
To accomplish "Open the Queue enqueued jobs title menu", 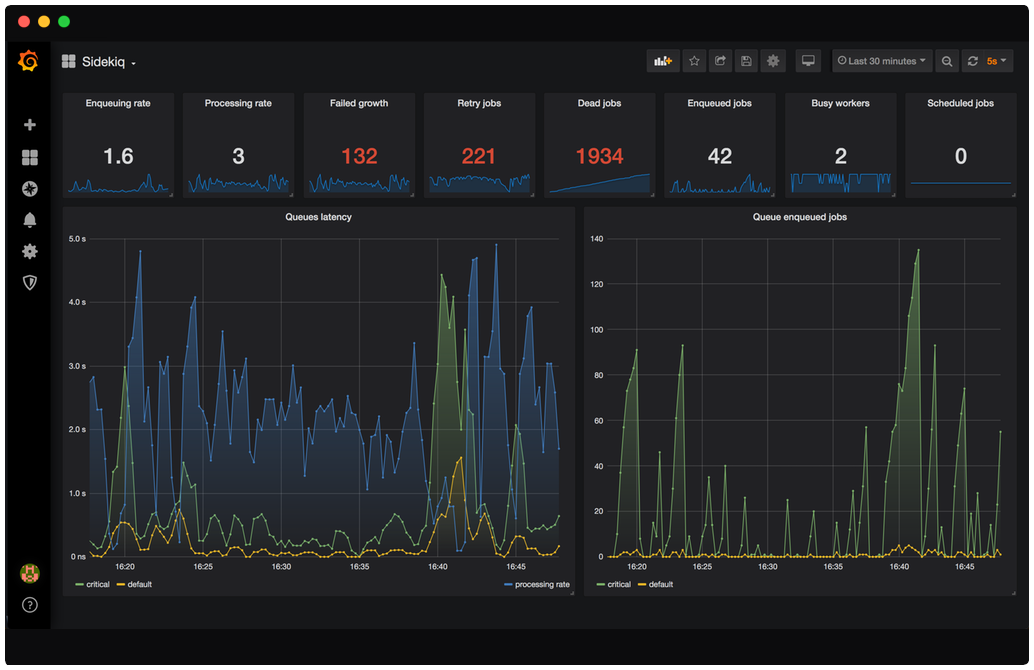I will point(800,217).
